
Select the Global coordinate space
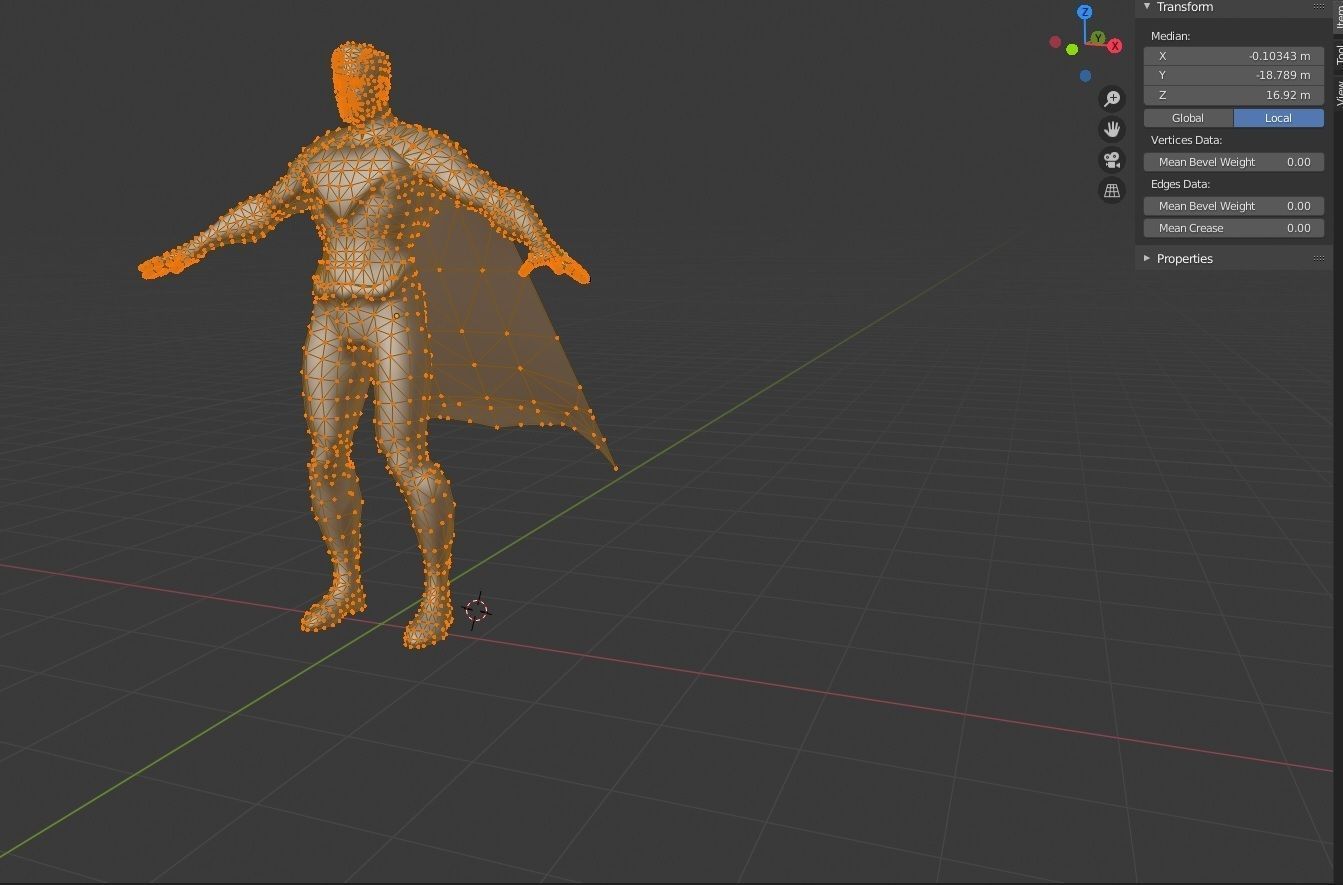(1188, 118)
